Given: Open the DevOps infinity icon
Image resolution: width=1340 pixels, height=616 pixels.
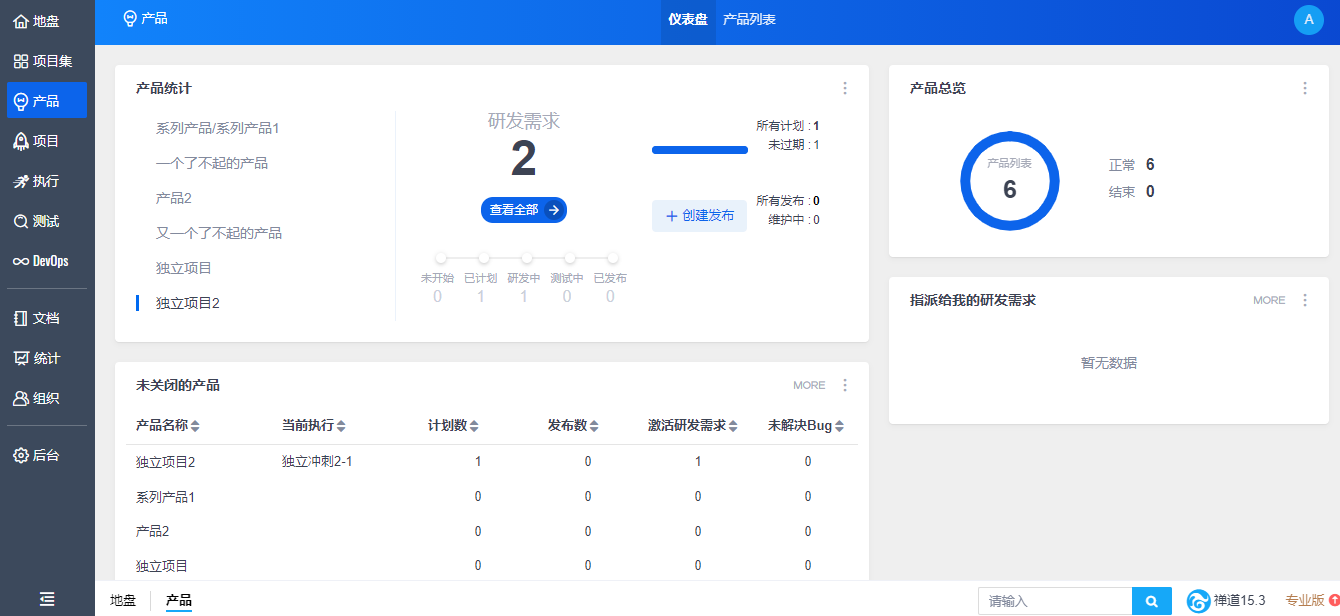Looking at the screenshot, I should click(21, 261).
